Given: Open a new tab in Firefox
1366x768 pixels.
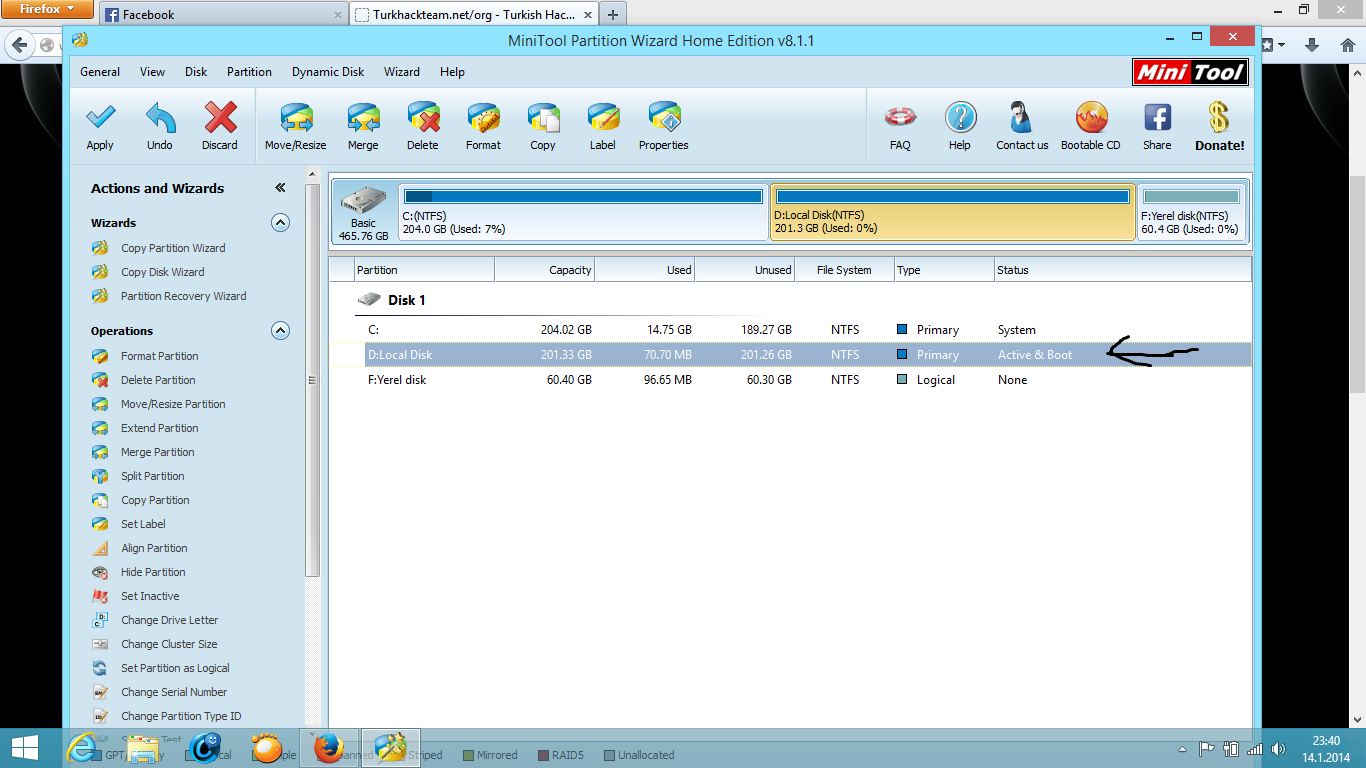Looking at the screenshot, I should (x=613, y=15).
